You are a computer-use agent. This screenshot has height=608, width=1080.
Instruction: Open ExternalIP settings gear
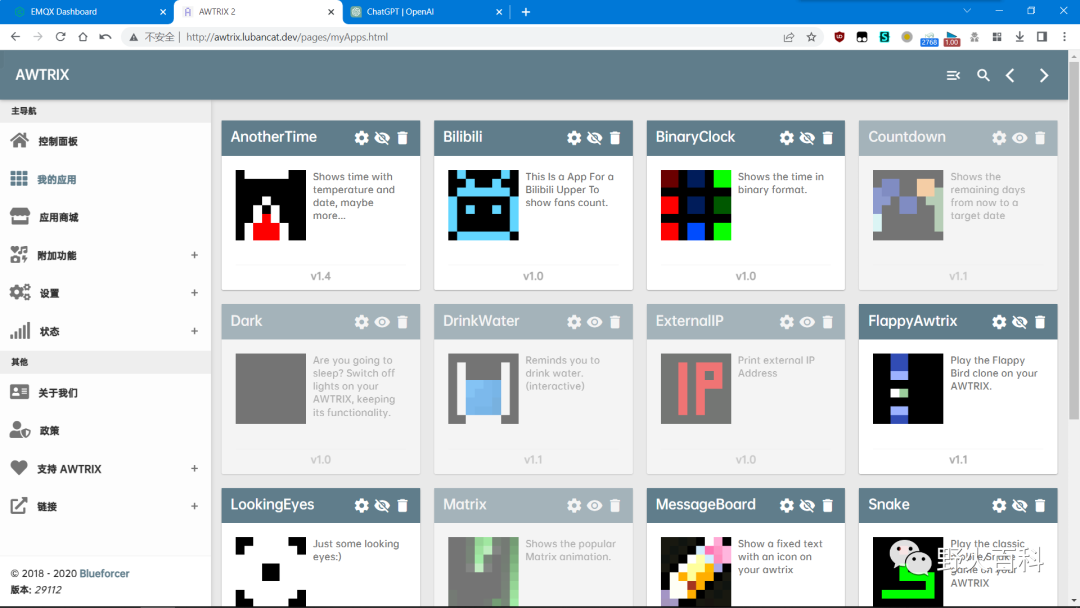[x=787, y=322]
